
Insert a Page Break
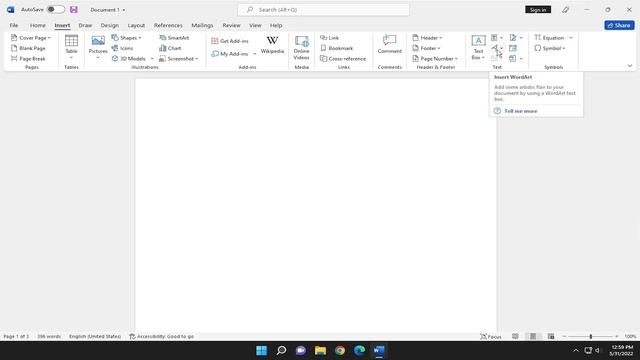point(28,59)
